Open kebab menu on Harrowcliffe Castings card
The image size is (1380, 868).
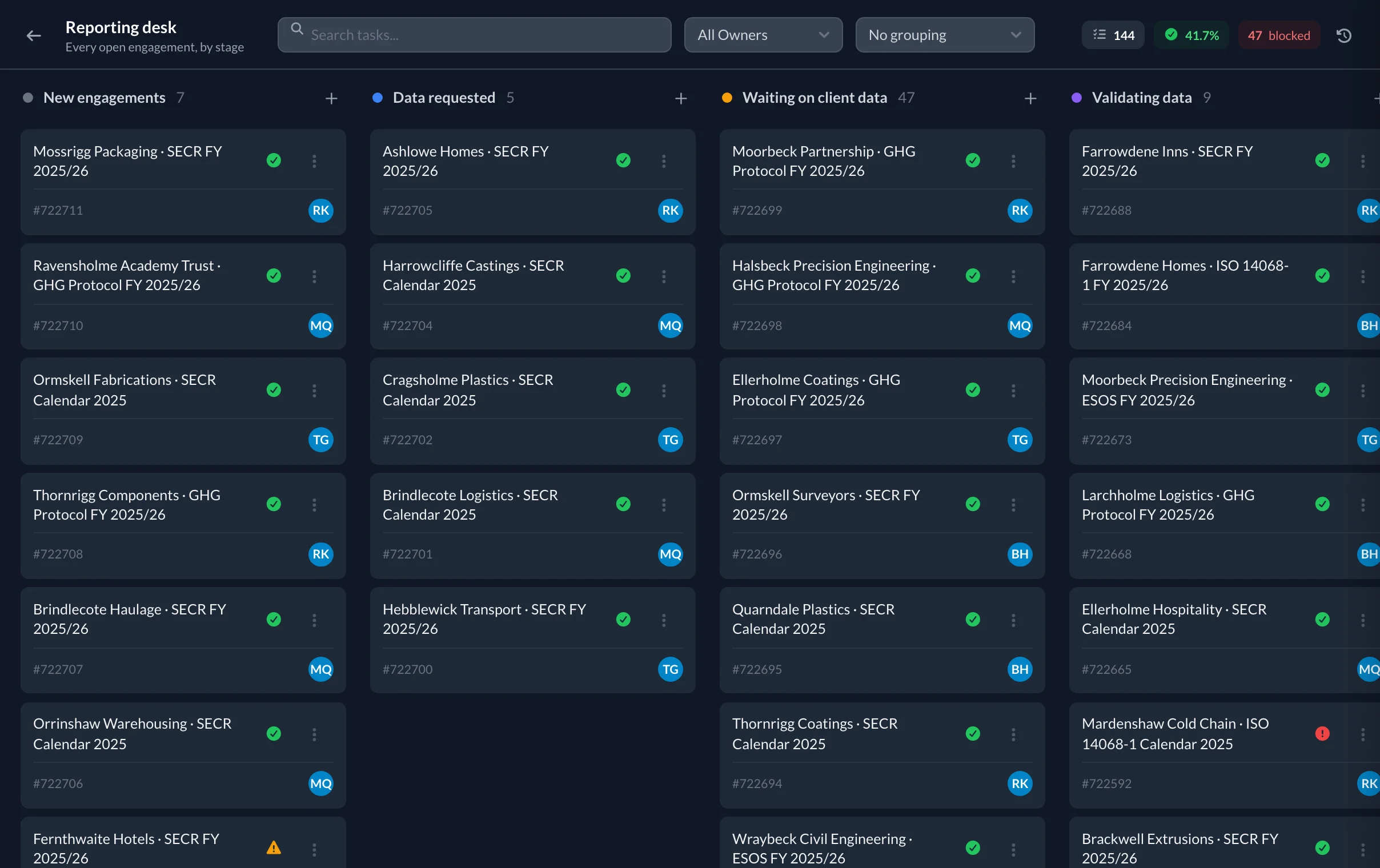664,276
